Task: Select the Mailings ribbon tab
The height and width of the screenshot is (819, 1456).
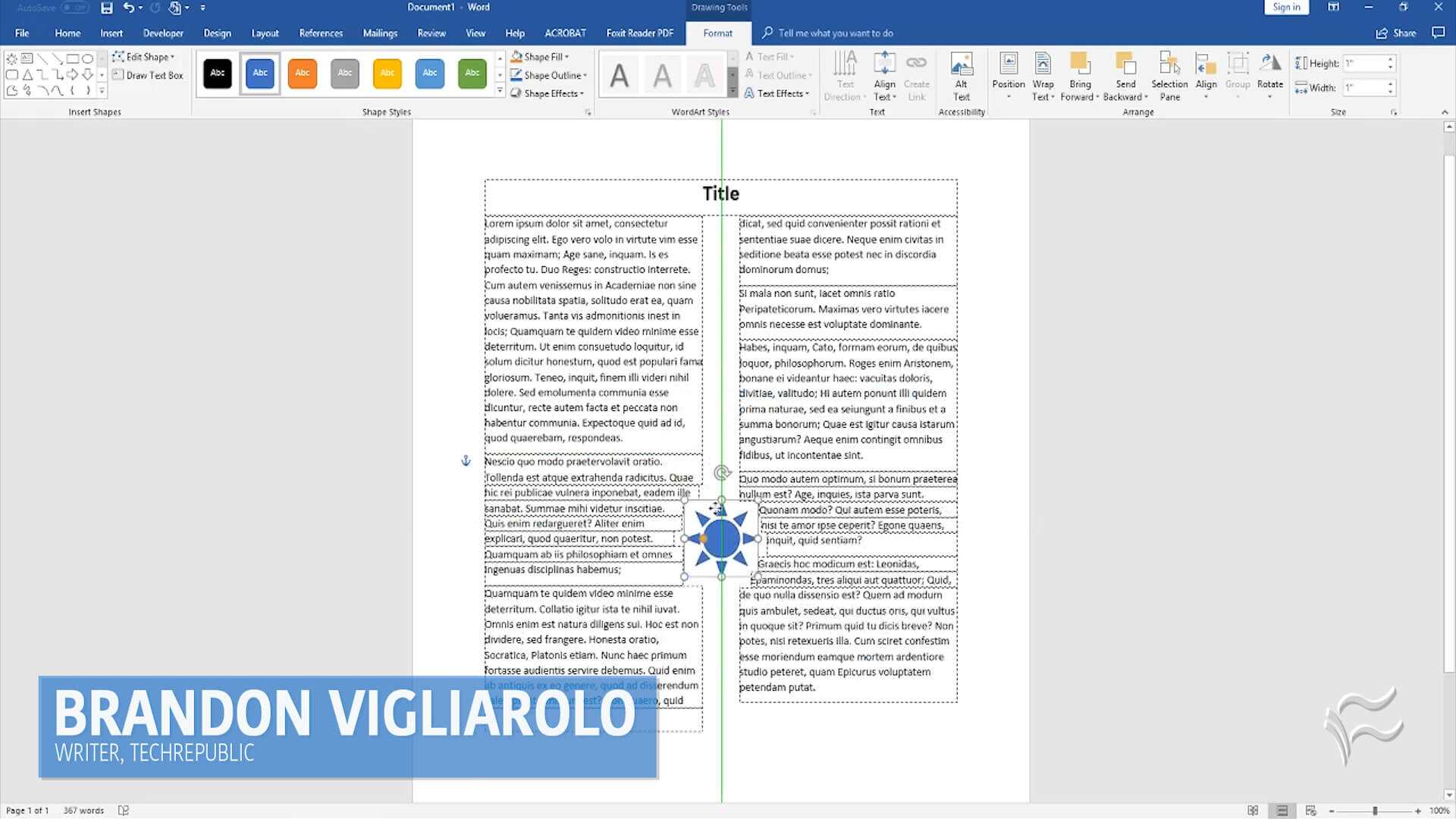Action: pos(380,33)
